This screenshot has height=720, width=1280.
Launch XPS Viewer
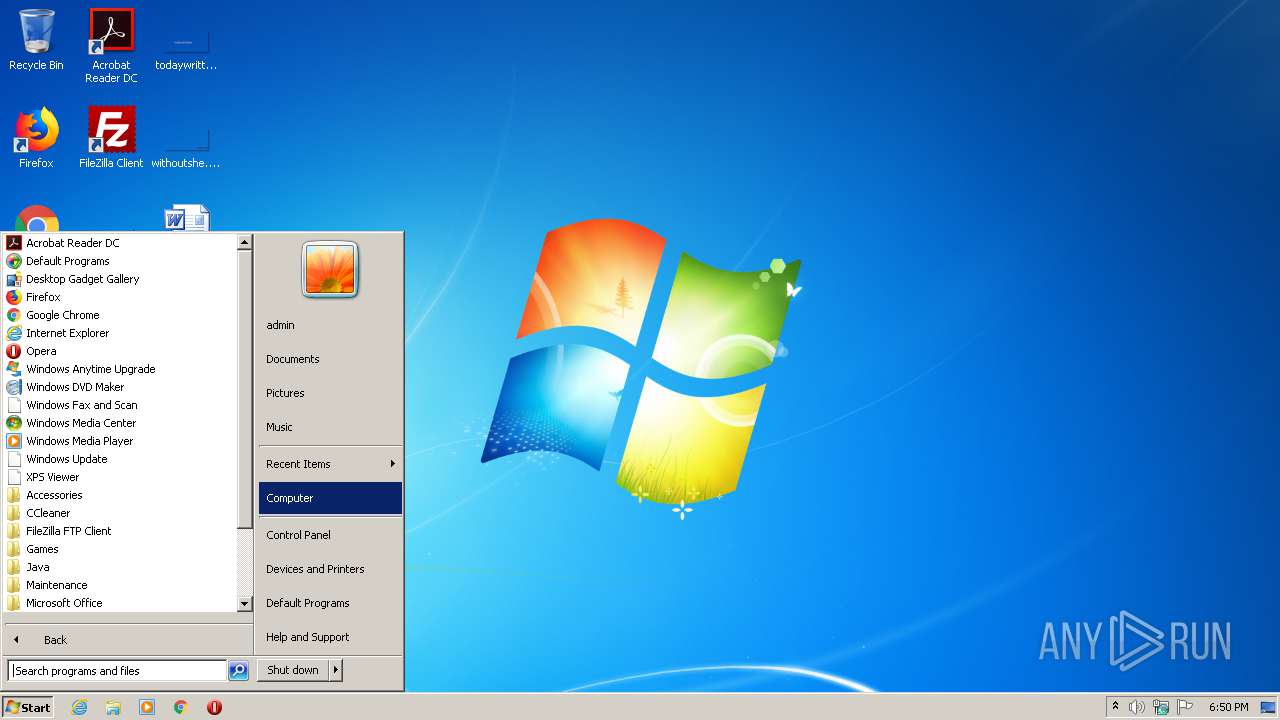tap(120, 477)
